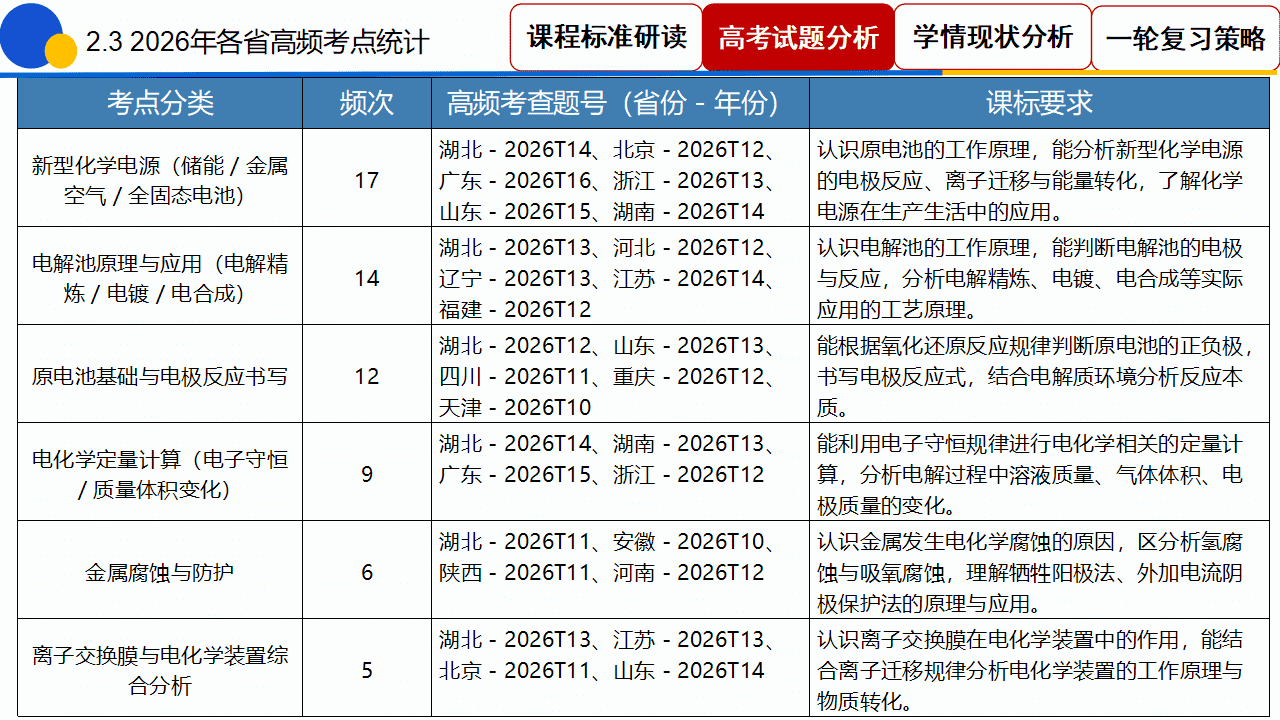This screenshot has height=720, width=1280.
Task: Select the 原电池基础与电极反应书写 cell
Action: (160, 376)
